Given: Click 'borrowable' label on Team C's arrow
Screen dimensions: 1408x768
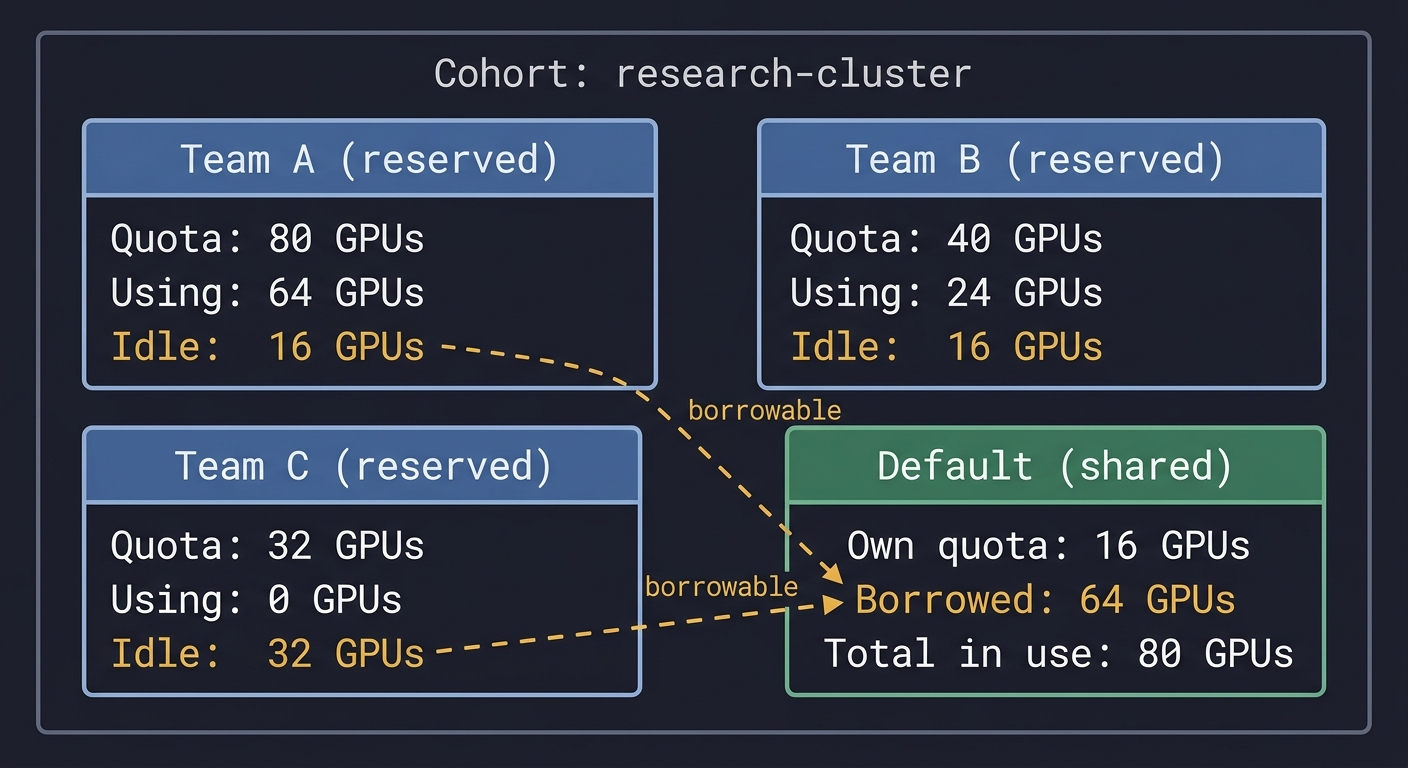Looking at the screenshot, I should pyautogui.click(x=721, y=587).
